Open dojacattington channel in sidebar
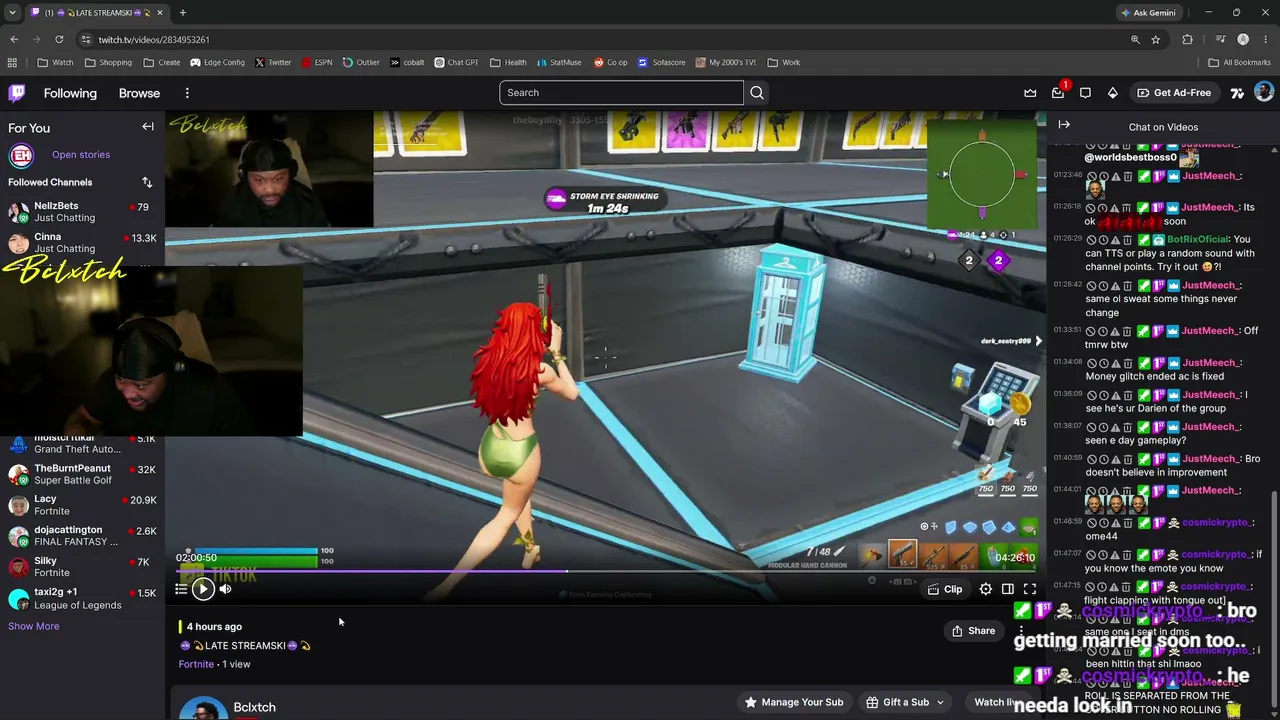 click(x=82, y=536)
